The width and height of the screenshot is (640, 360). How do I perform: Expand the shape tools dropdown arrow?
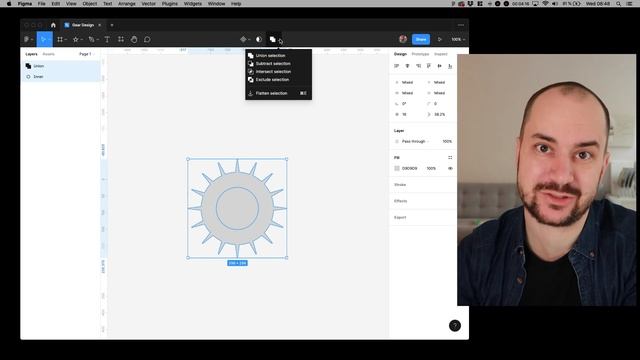click(82, 40)
